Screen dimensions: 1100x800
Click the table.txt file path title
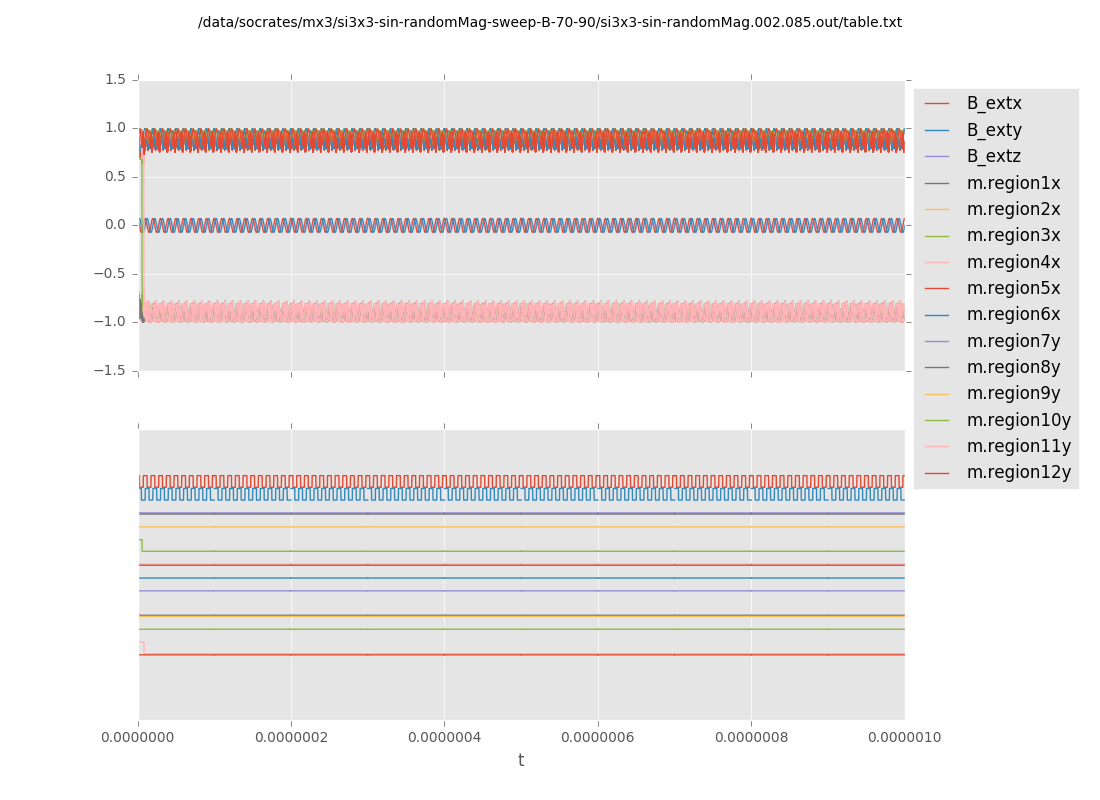click(x=549, y=22)
